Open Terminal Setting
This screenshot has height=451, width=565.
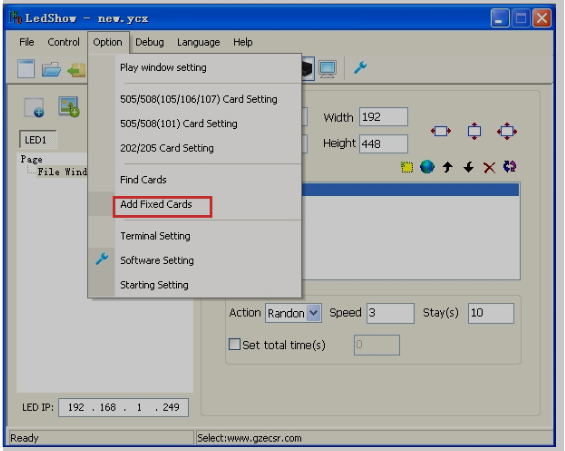click(x=195, y=236)
